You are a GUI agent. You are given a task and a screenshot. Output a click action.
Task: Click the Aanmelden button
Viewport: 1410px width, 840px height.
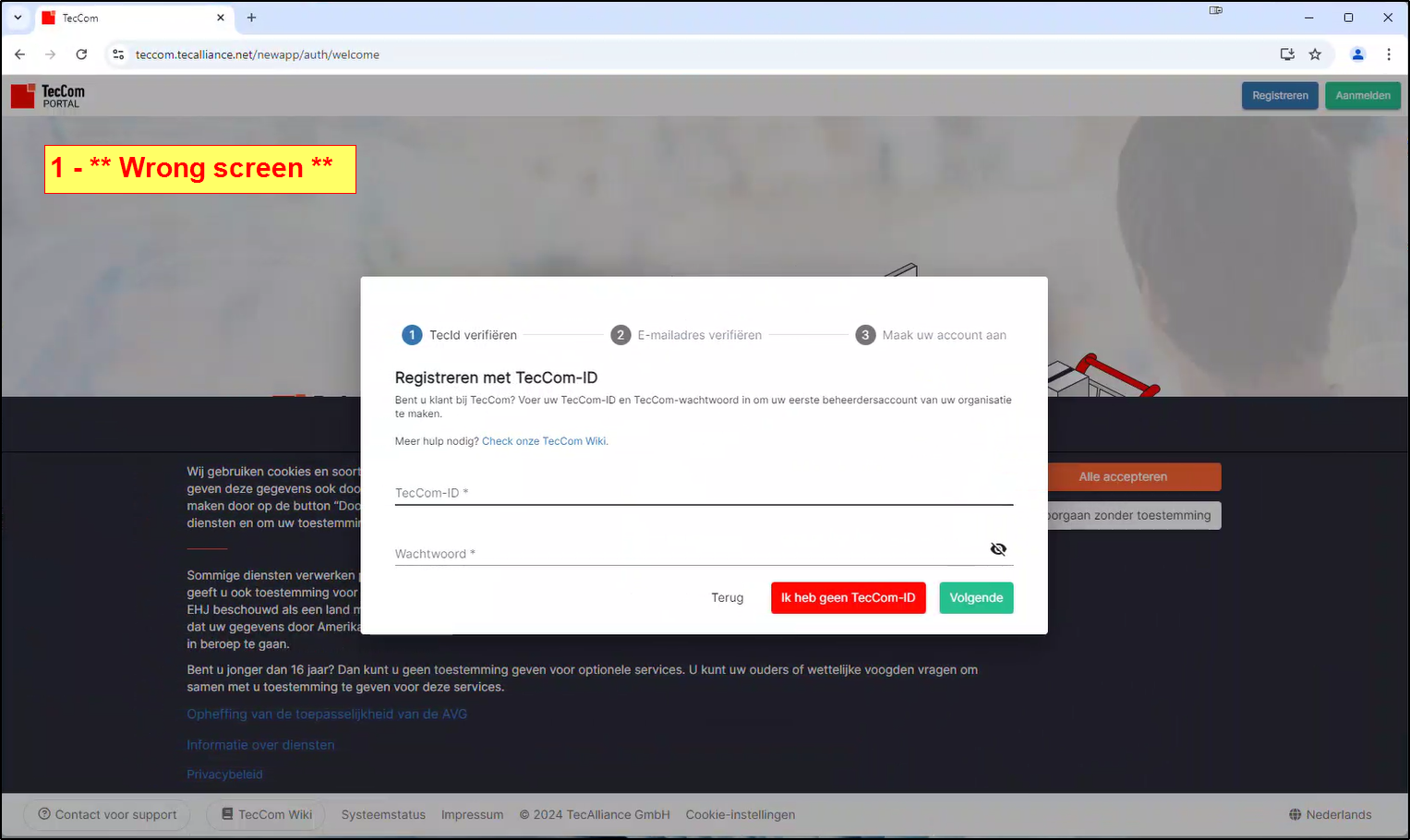(x=1363, y=96)
